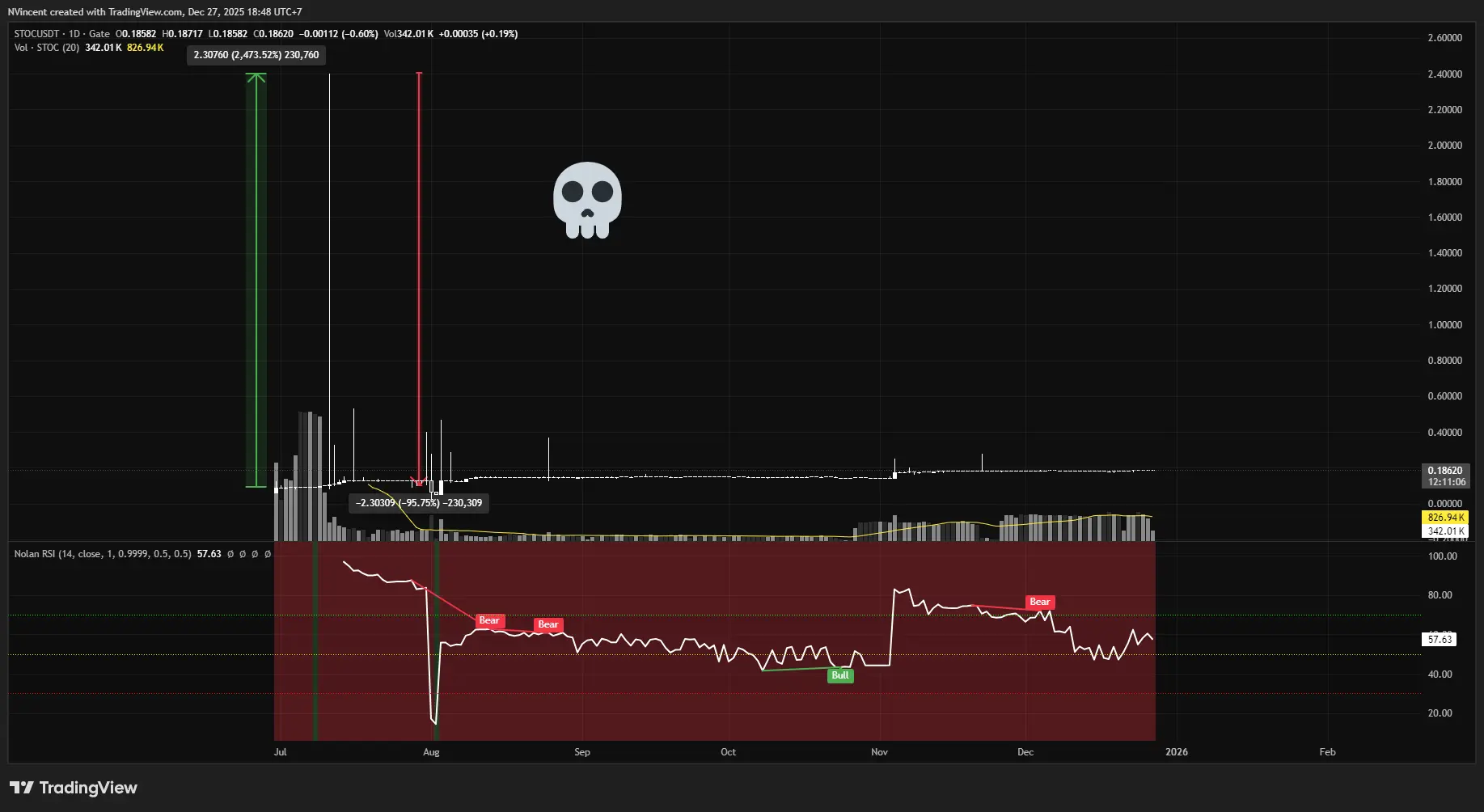Click the Feb label on time axis
Viewport: 1484px width, 812px height.
(1327, 752)
